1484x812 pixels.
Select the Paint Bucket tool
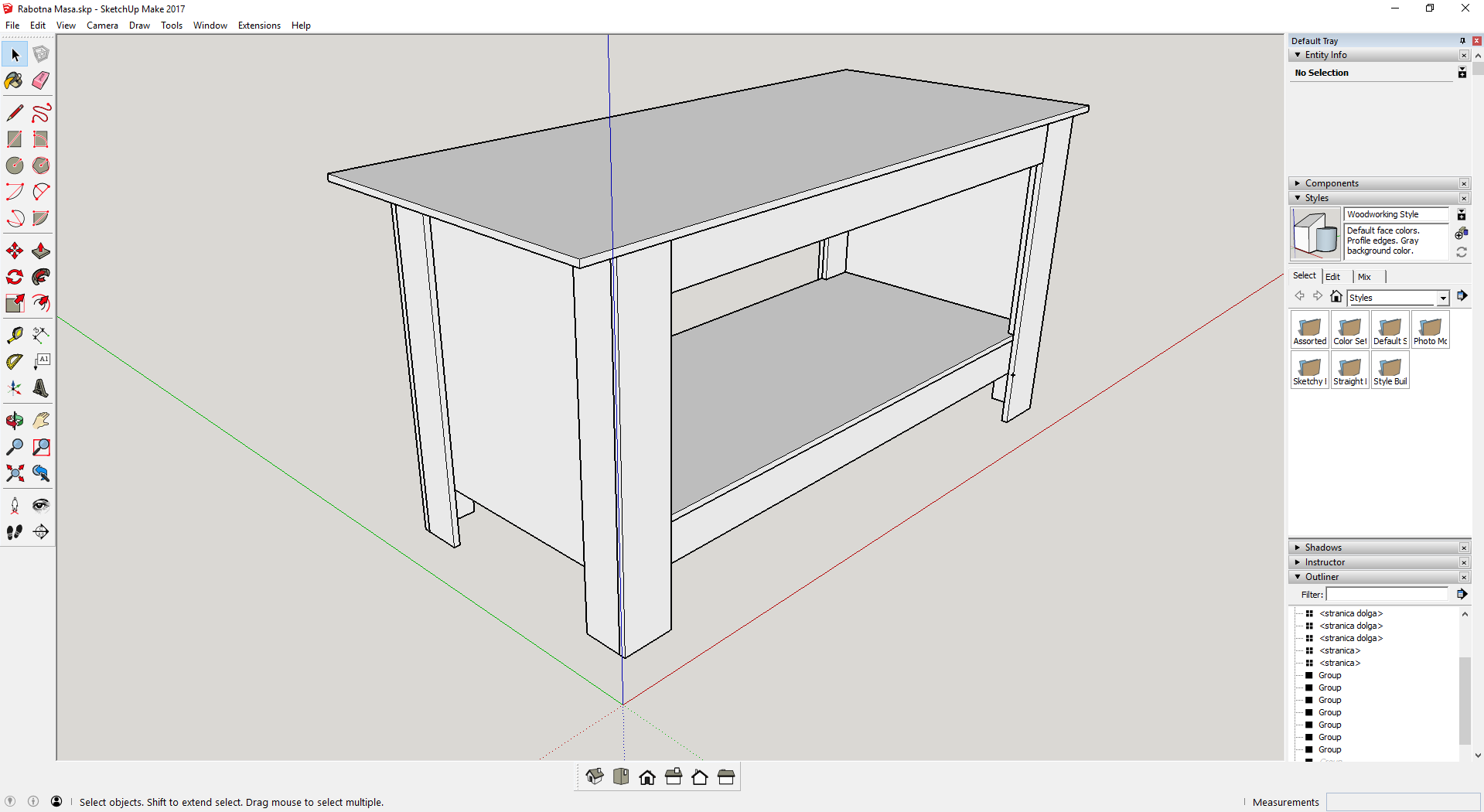coord(14,80)
